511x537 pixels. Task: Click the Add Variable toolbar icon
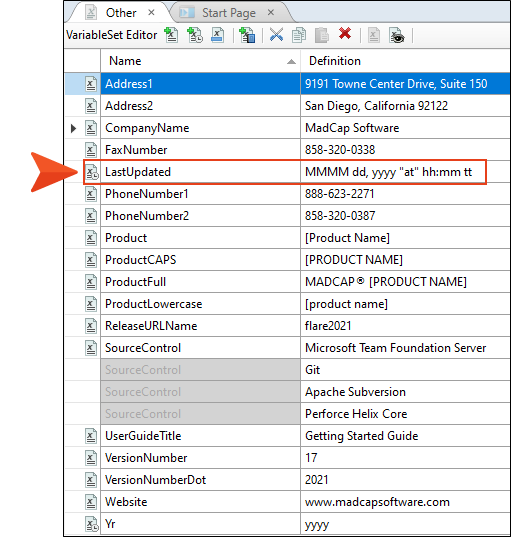171,35
